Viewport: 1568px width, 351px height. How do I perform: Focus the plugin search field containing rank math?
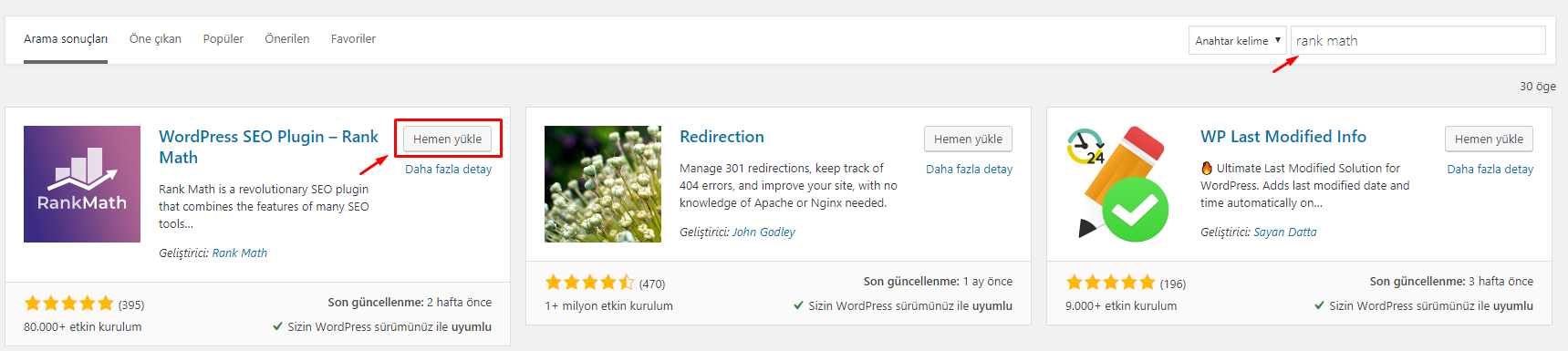pyautogui.click(x=1418, y=40)
